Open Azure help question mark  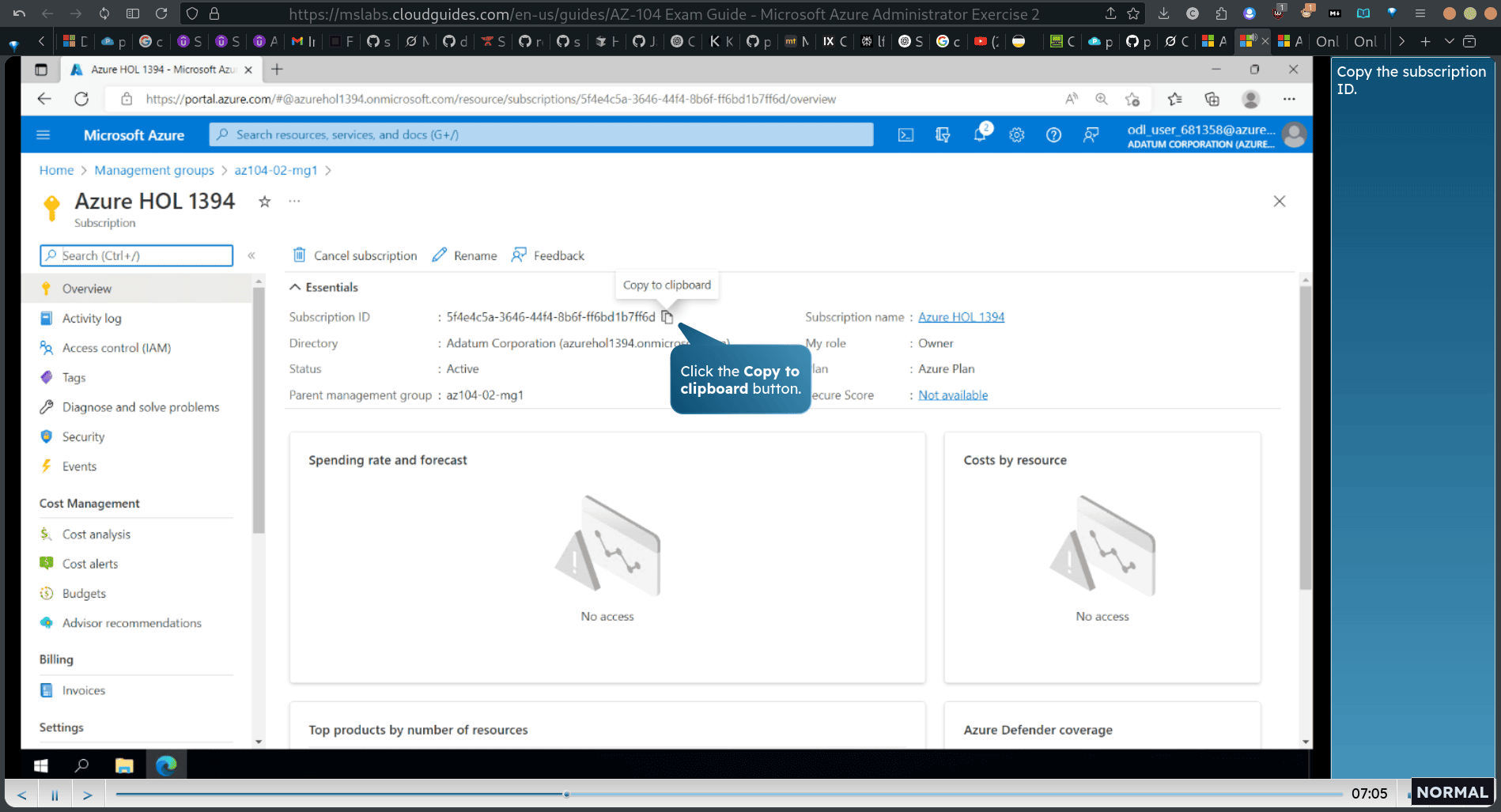[1053, 135]
